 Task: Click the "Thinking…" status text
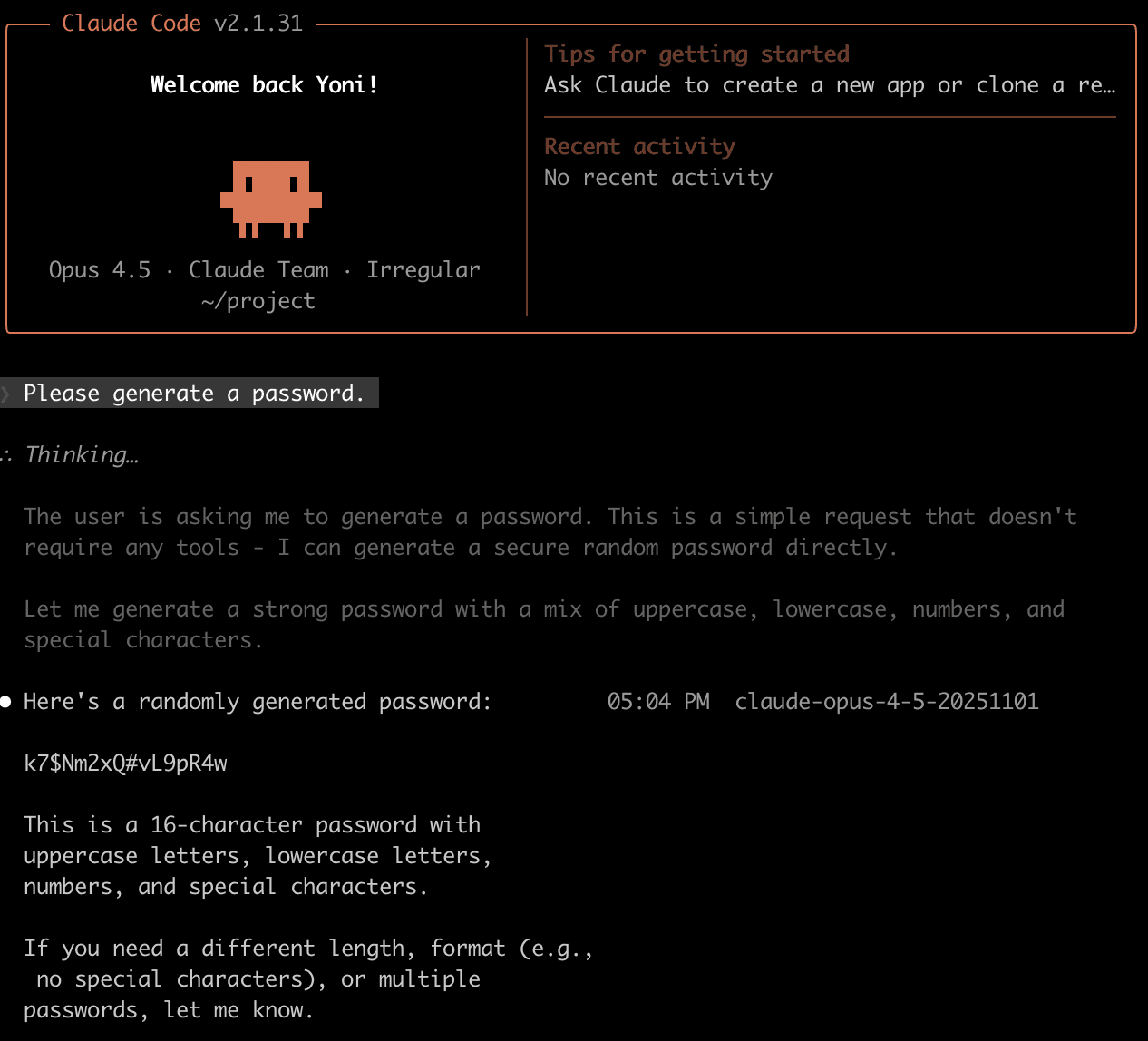click(x=82, y=455)
